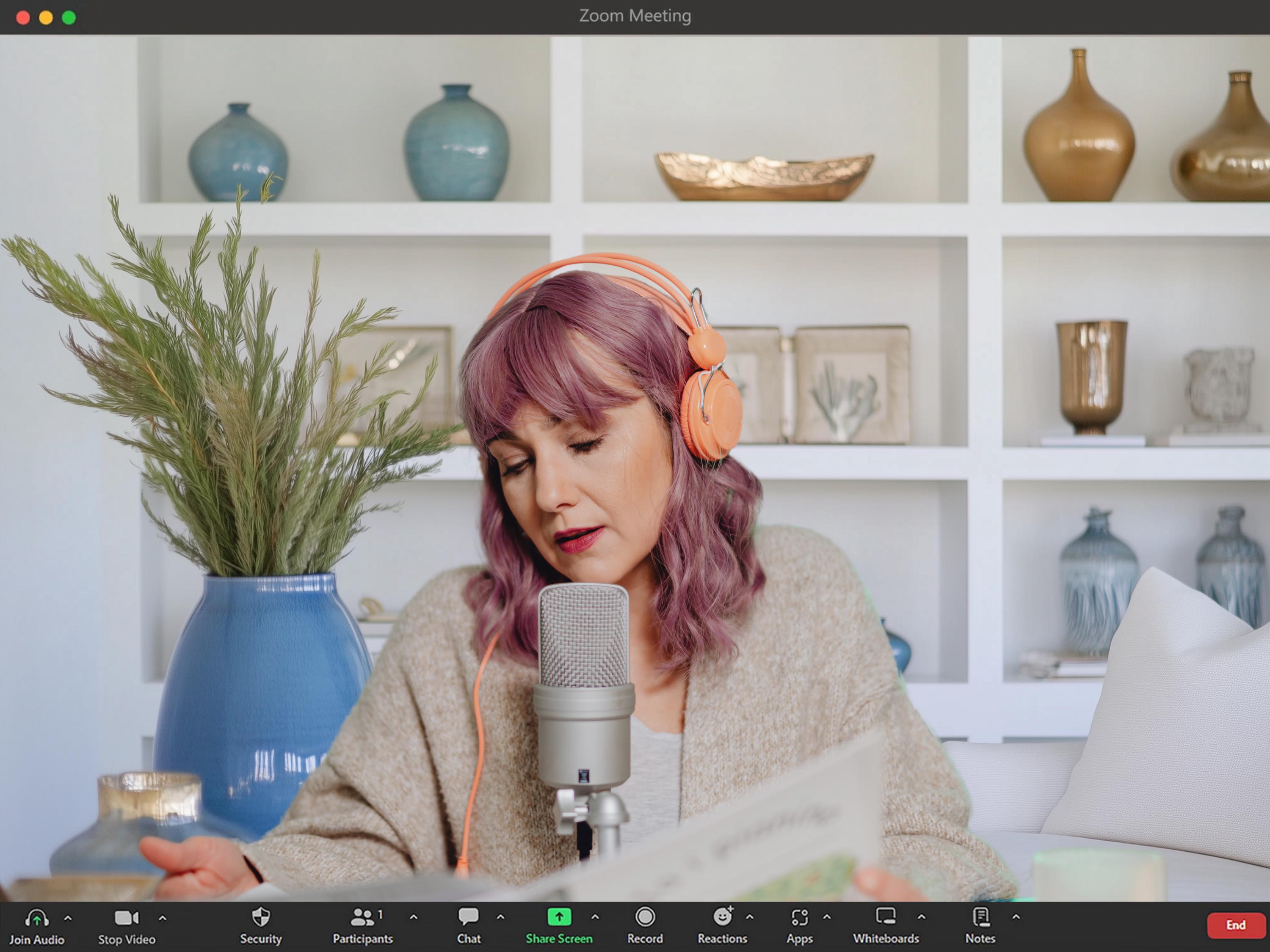This screenshot has height=952, width=1270.
Task: Expand the Whiteboards options chevron
Action: tap(921, 918)
